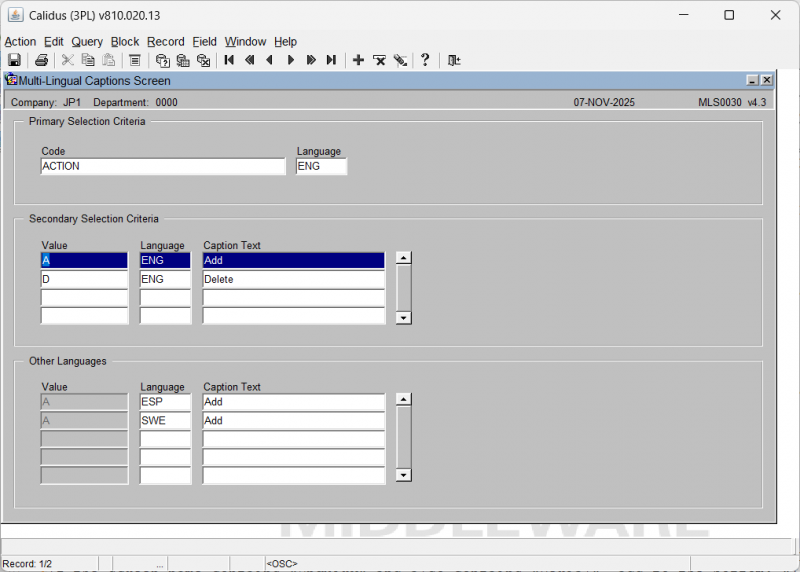Open the Action menu
The height and width of the screenshot is (572, 800).
(20, 42)
